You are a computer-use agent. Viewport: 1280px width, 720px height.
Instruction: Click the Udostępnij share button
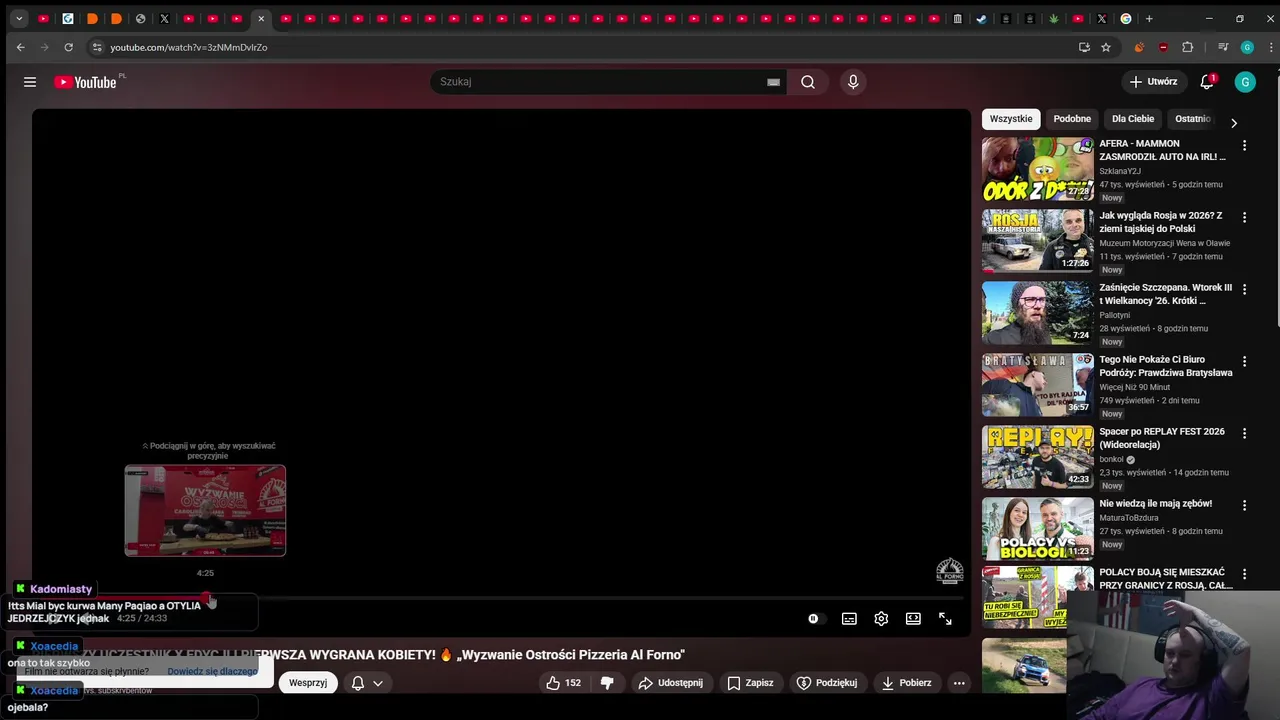click(671, 683)
